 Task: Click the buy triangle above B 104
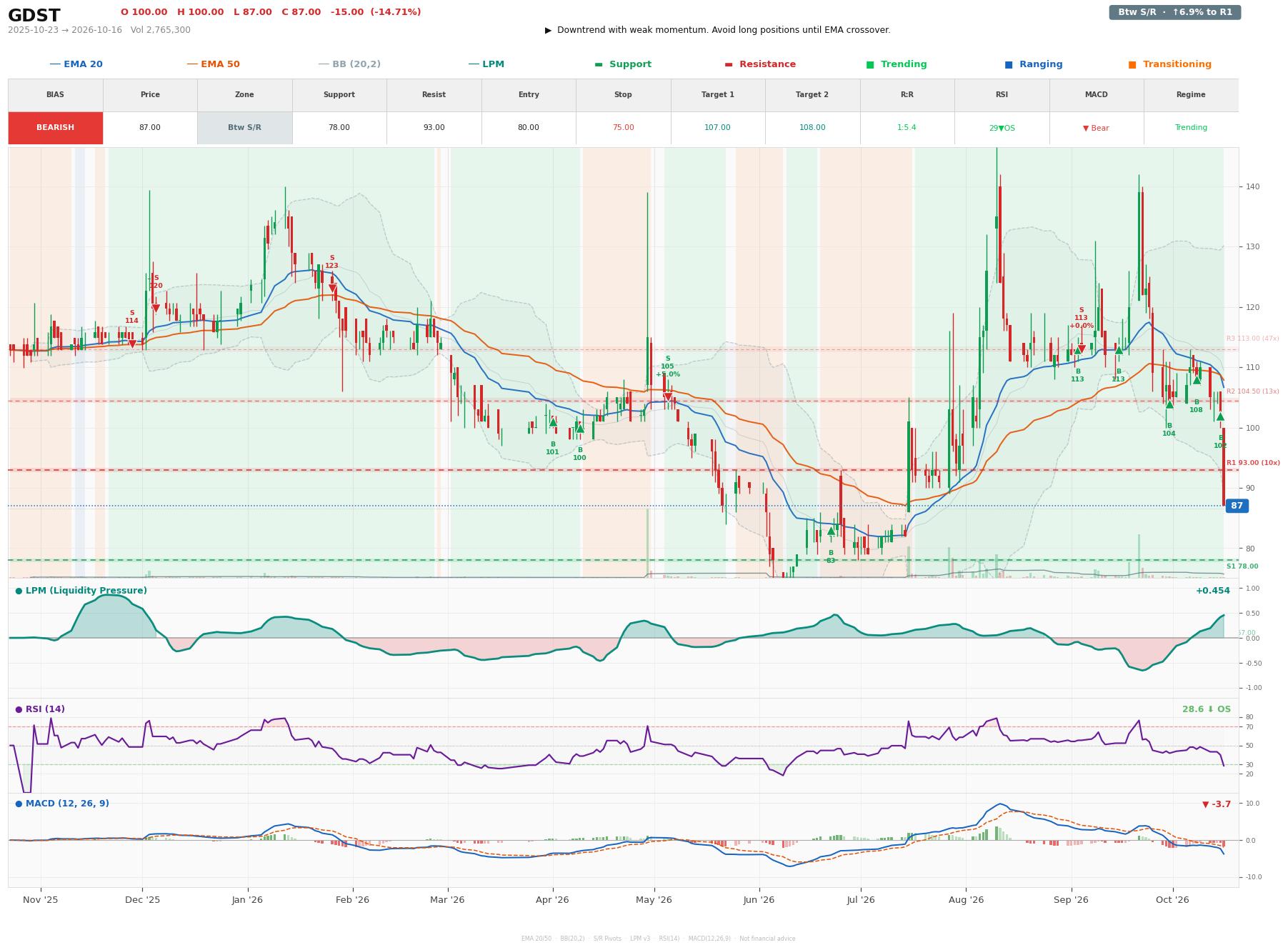pyautogui.click(x=1169, y=404)
